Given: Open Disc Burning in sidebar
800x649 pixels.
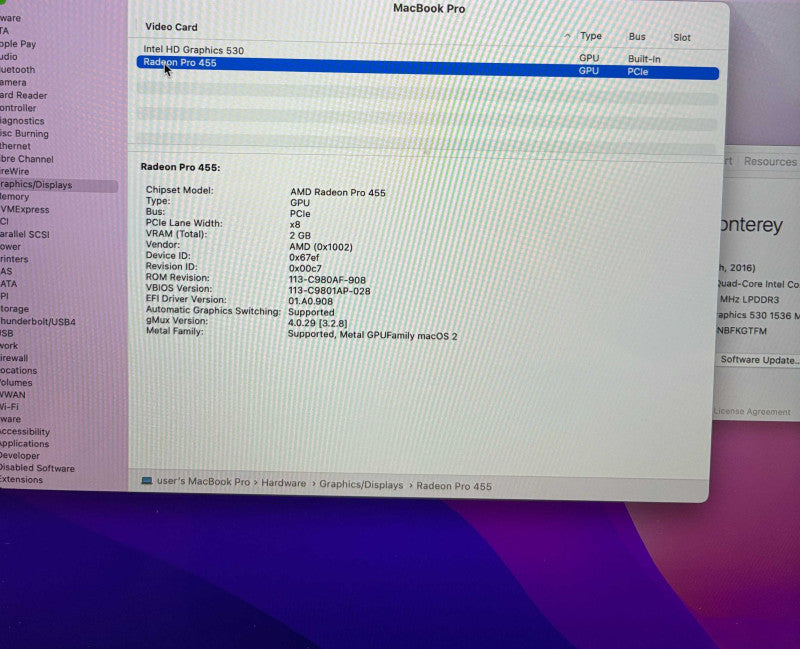Looking at the screenshot, I should coord(24,134).
